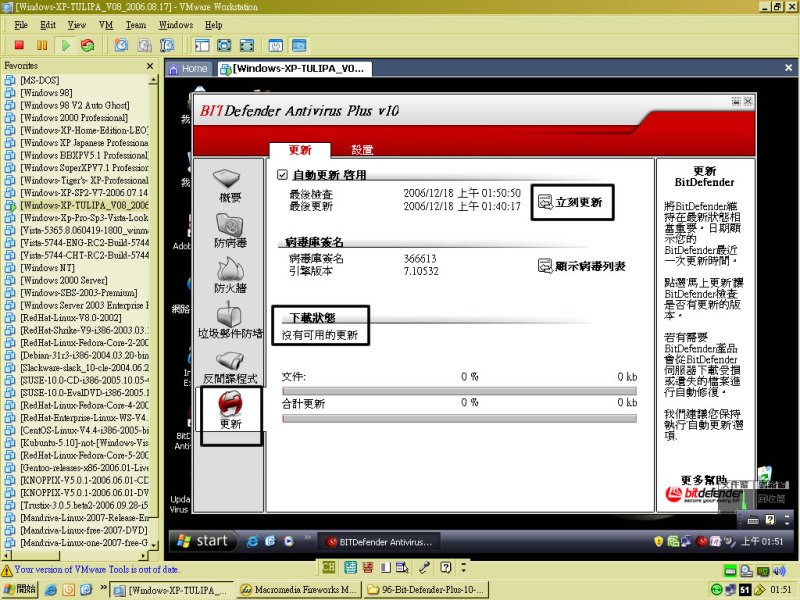Open the View menu
800x600 pixels.
77,24
